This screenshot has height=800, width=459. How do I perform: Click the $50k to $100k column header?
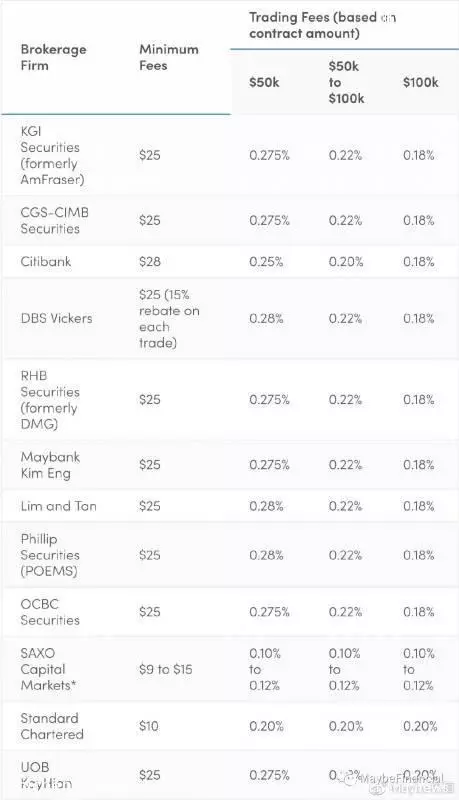pyautogui.click(x=346, y=82)
